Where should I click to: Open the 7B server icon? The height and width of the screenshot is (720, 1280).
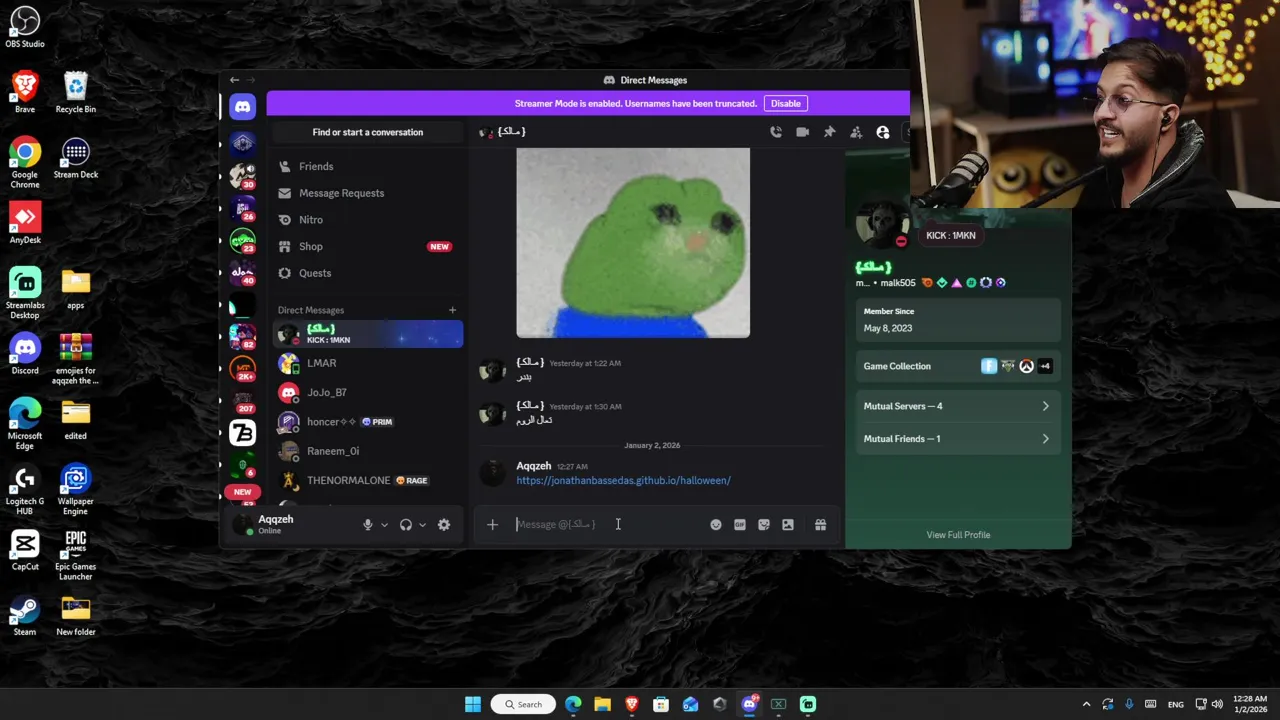point(242,432)
